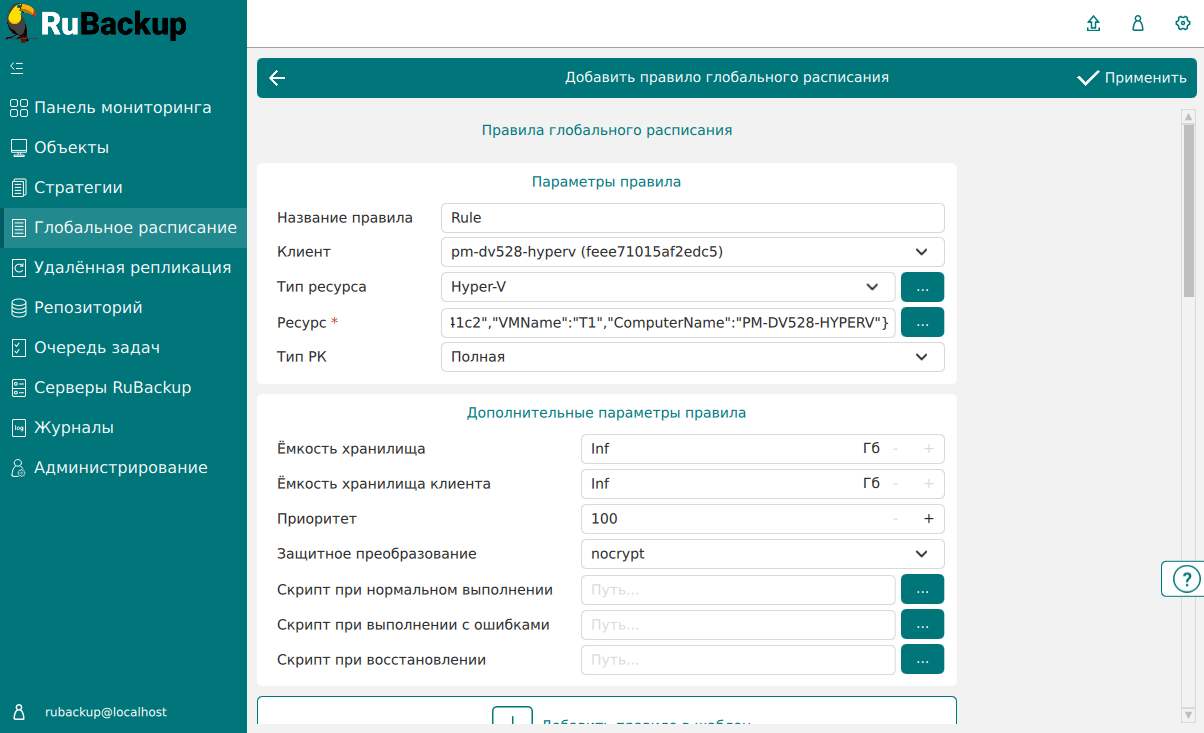Click the Название правила input field
Screen dimensions: 1204x733
[692, 218]
